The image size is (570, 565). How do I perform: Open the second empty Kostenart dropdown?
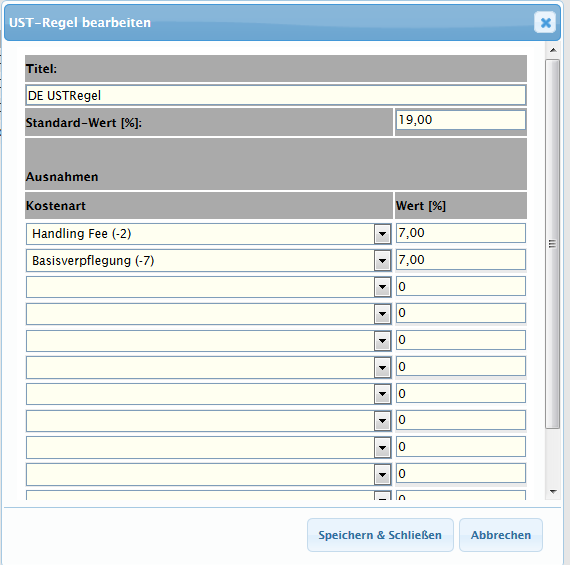[208, 314]
